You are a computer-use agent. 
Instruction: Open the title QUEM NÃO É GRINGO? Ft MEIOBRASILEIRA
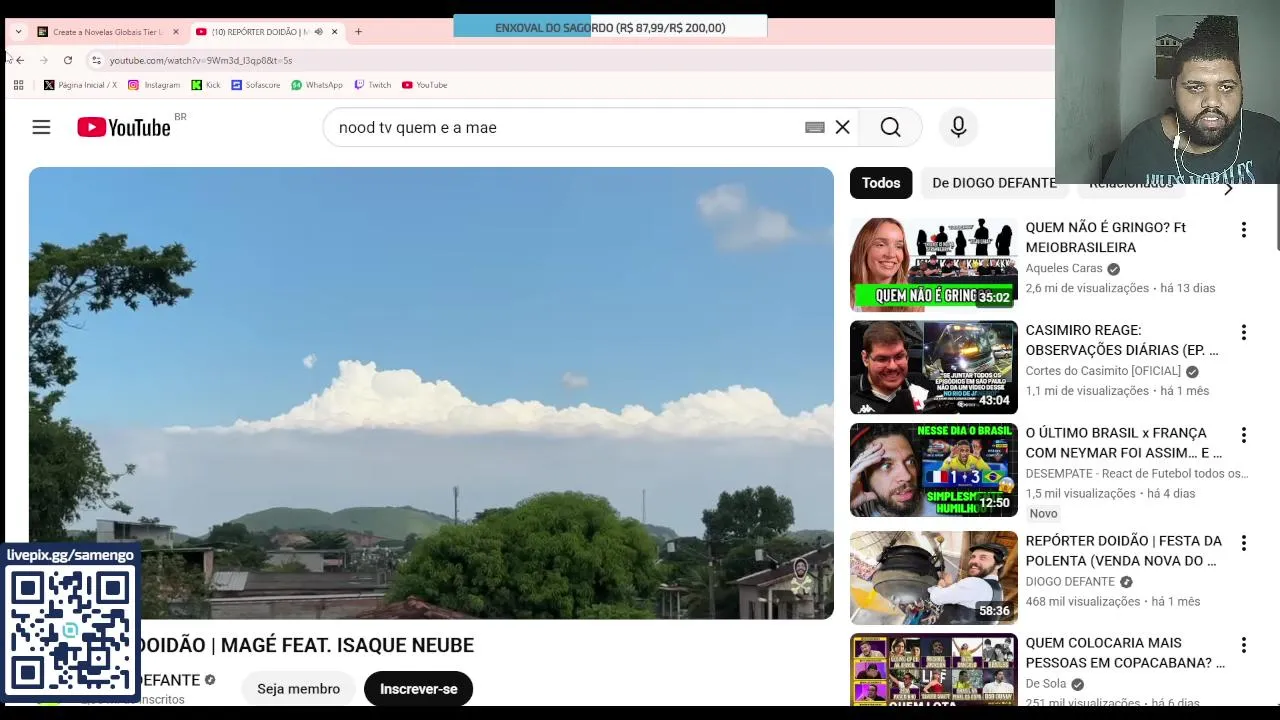coord(1105,237)
